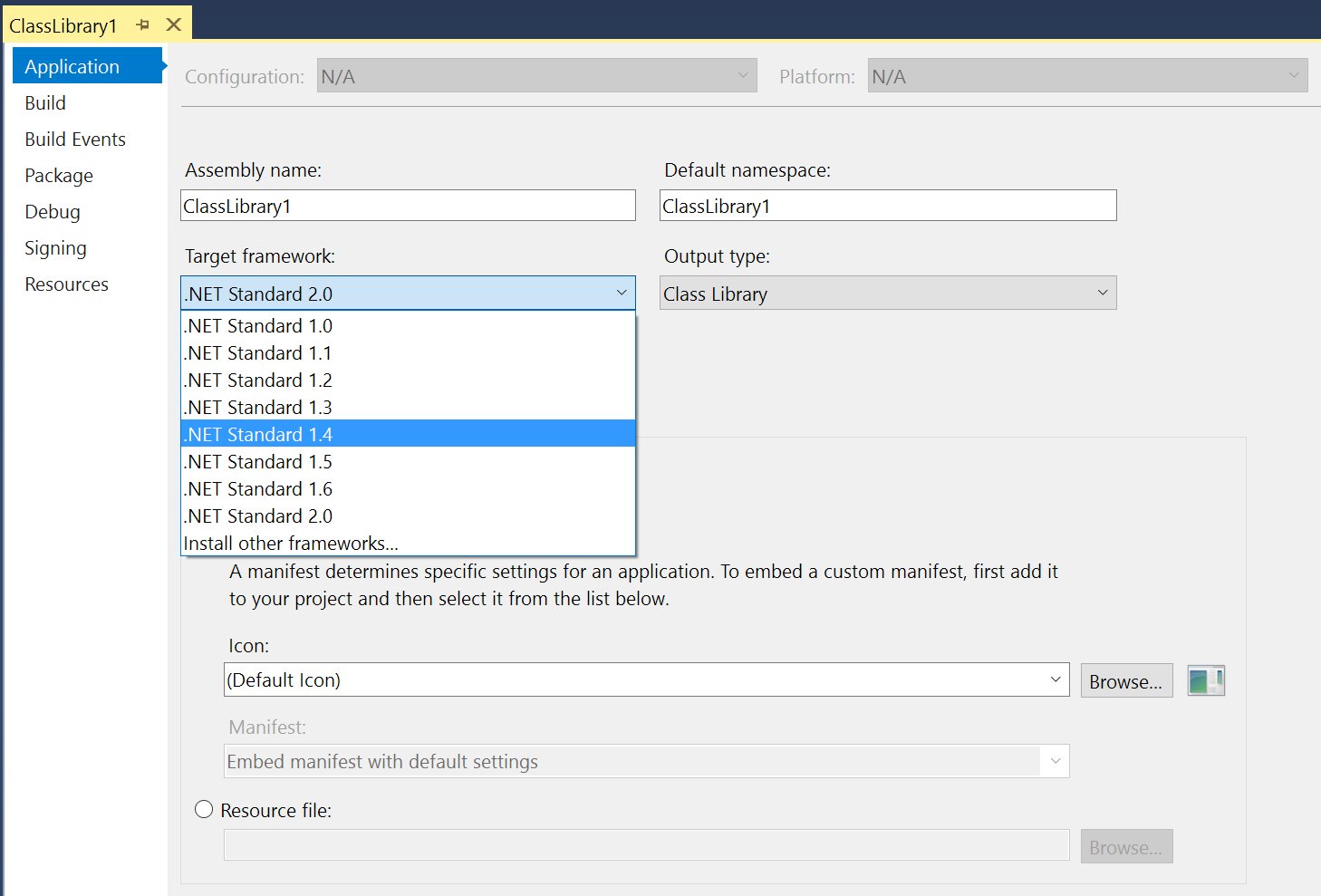Click the icon preview image next to Browse
The height and width of the screenshot is (896, 1321).
1206,680
